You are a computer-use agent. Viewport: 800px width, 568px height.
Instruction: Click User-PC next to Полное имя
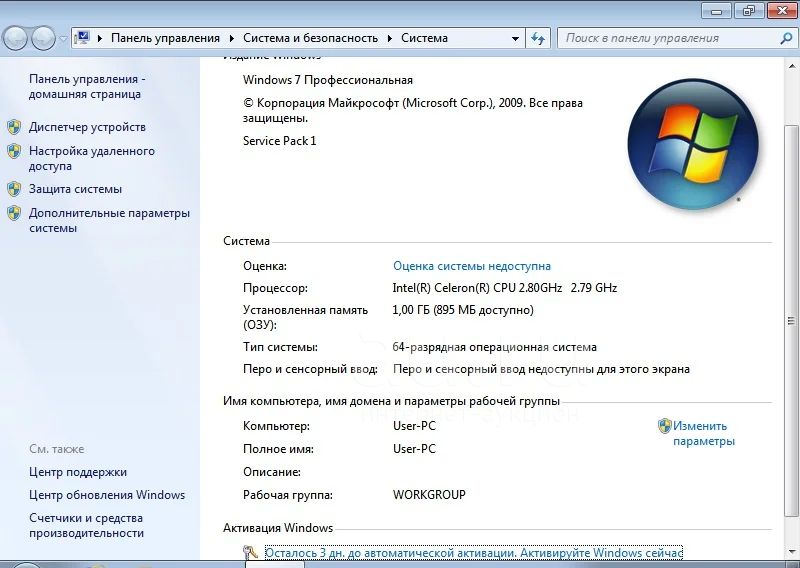click(414, 449)
